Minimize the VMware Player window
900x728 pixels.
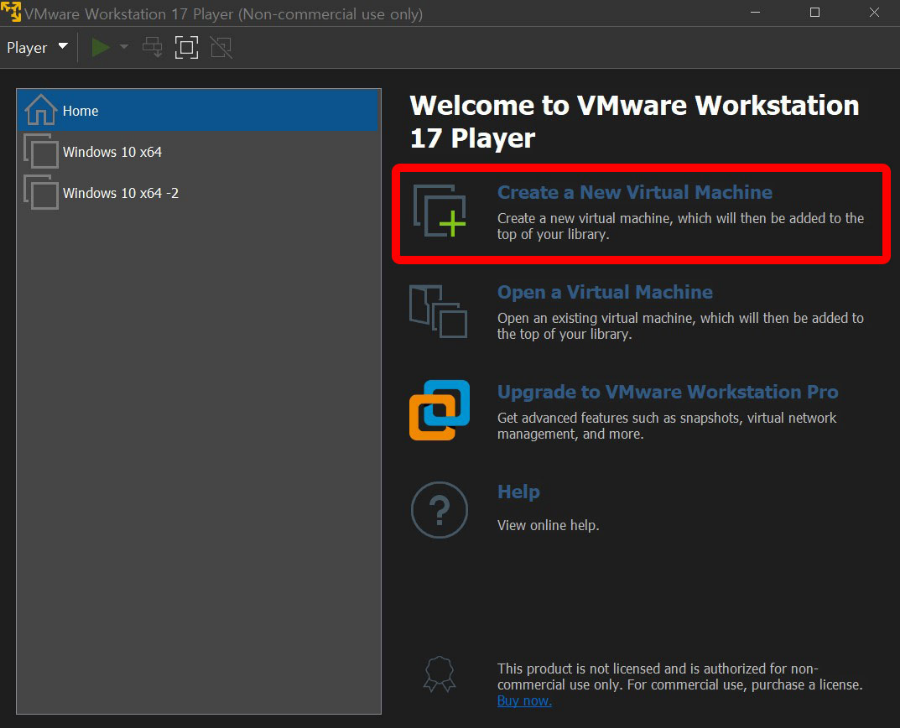755,13
